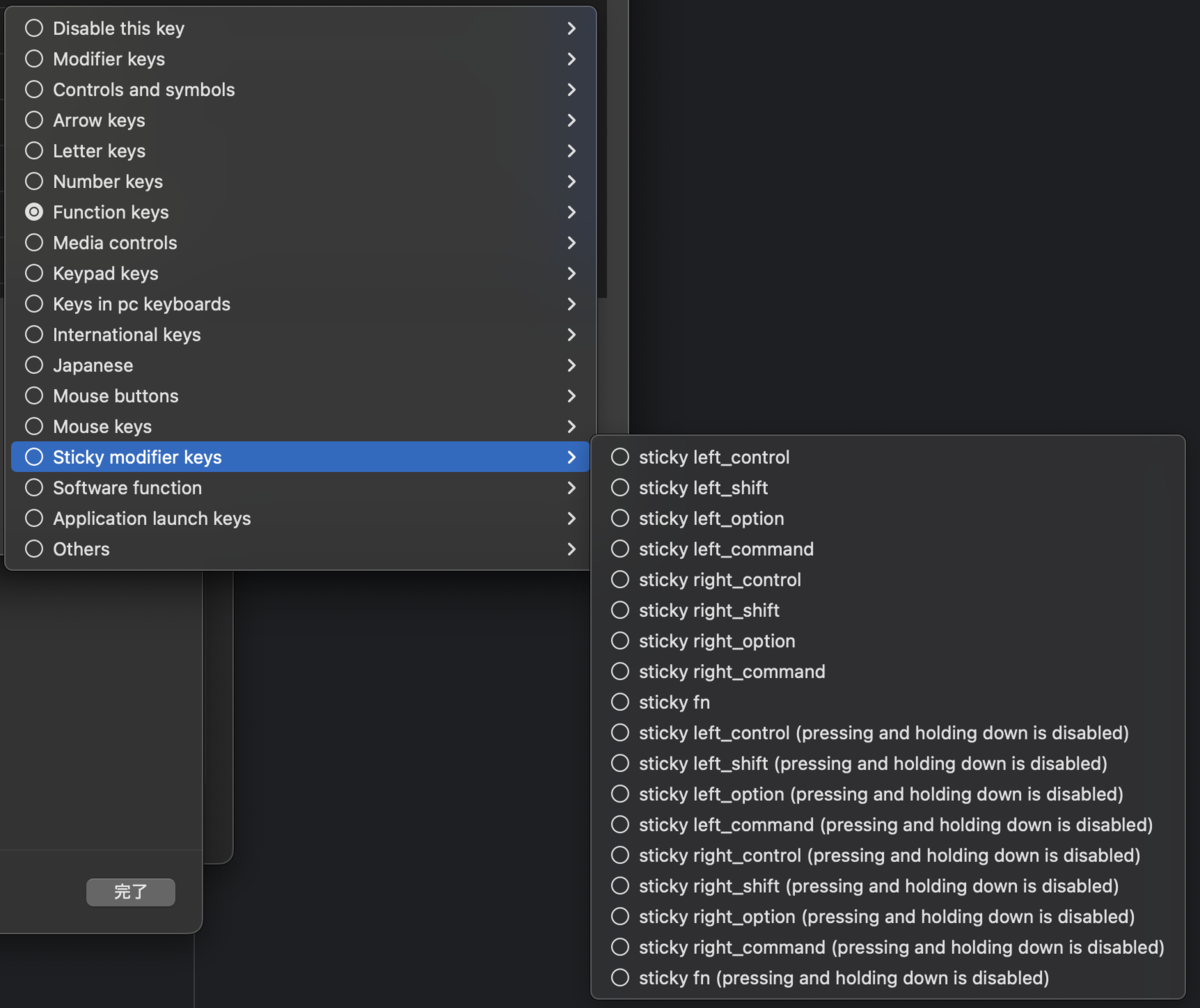Screen dimensions: 1200x1008
Task: Select the Japanese keys menu entry
Action: click(93, 365)
